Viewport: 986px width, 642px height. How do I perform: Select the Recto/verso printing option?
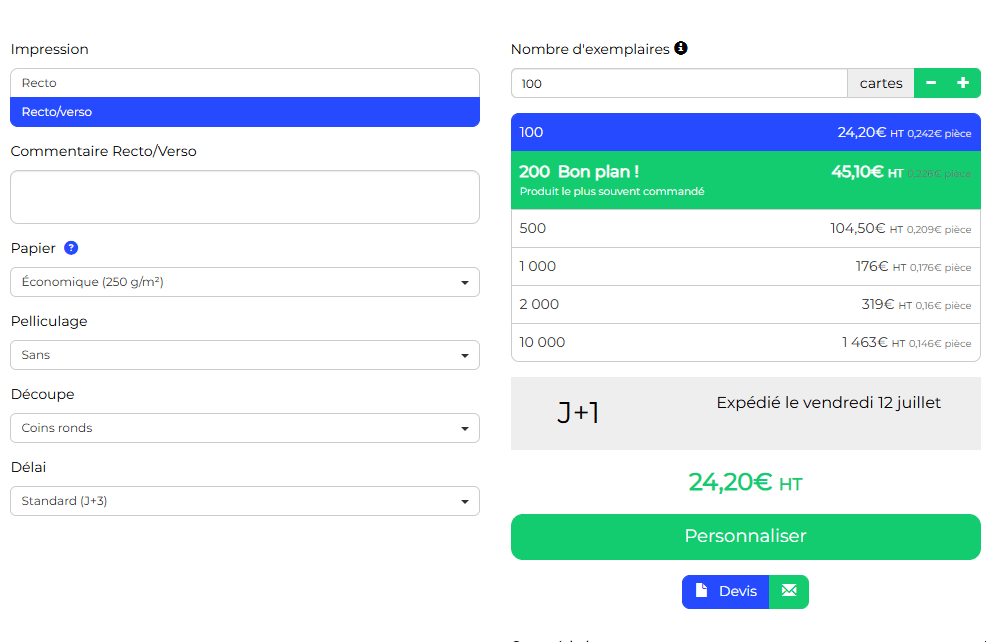[245, 112]
